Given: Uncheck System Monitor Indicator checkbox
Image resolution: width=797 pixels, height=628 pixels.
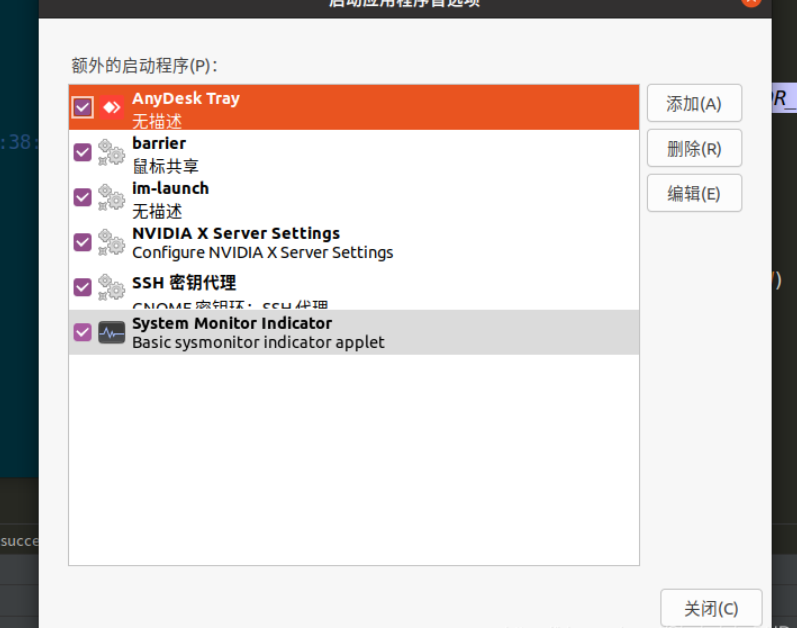Looking at the screenshot, I should click(82, 332).
